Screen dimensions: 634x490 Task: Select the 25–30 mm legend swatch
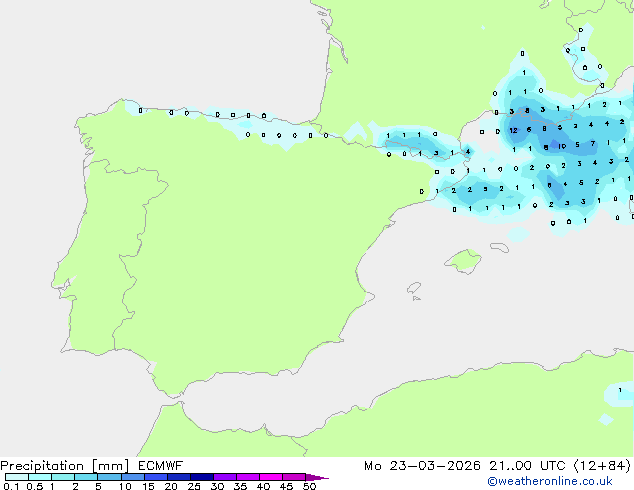coord(201,477)
